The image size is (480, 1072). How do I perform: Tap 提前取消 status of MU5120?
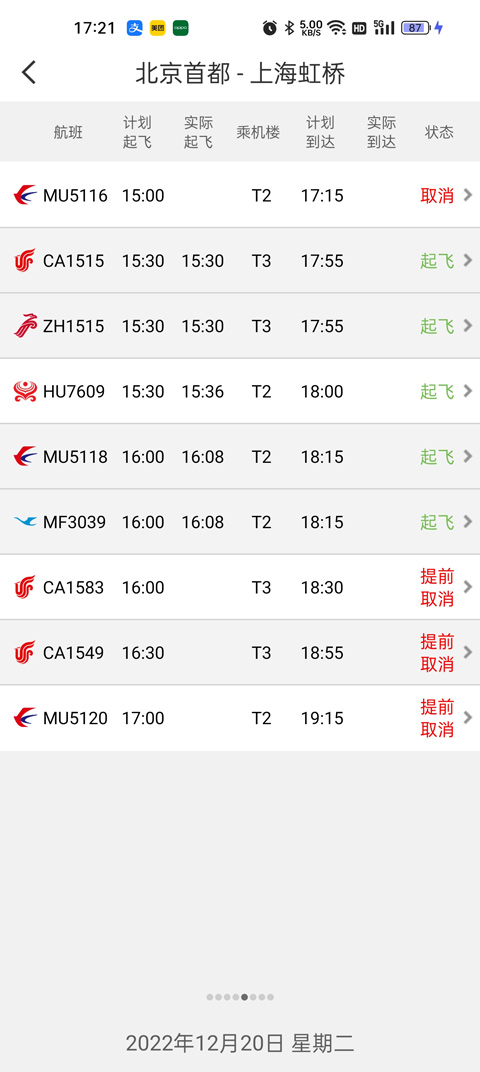pos(437,718)
